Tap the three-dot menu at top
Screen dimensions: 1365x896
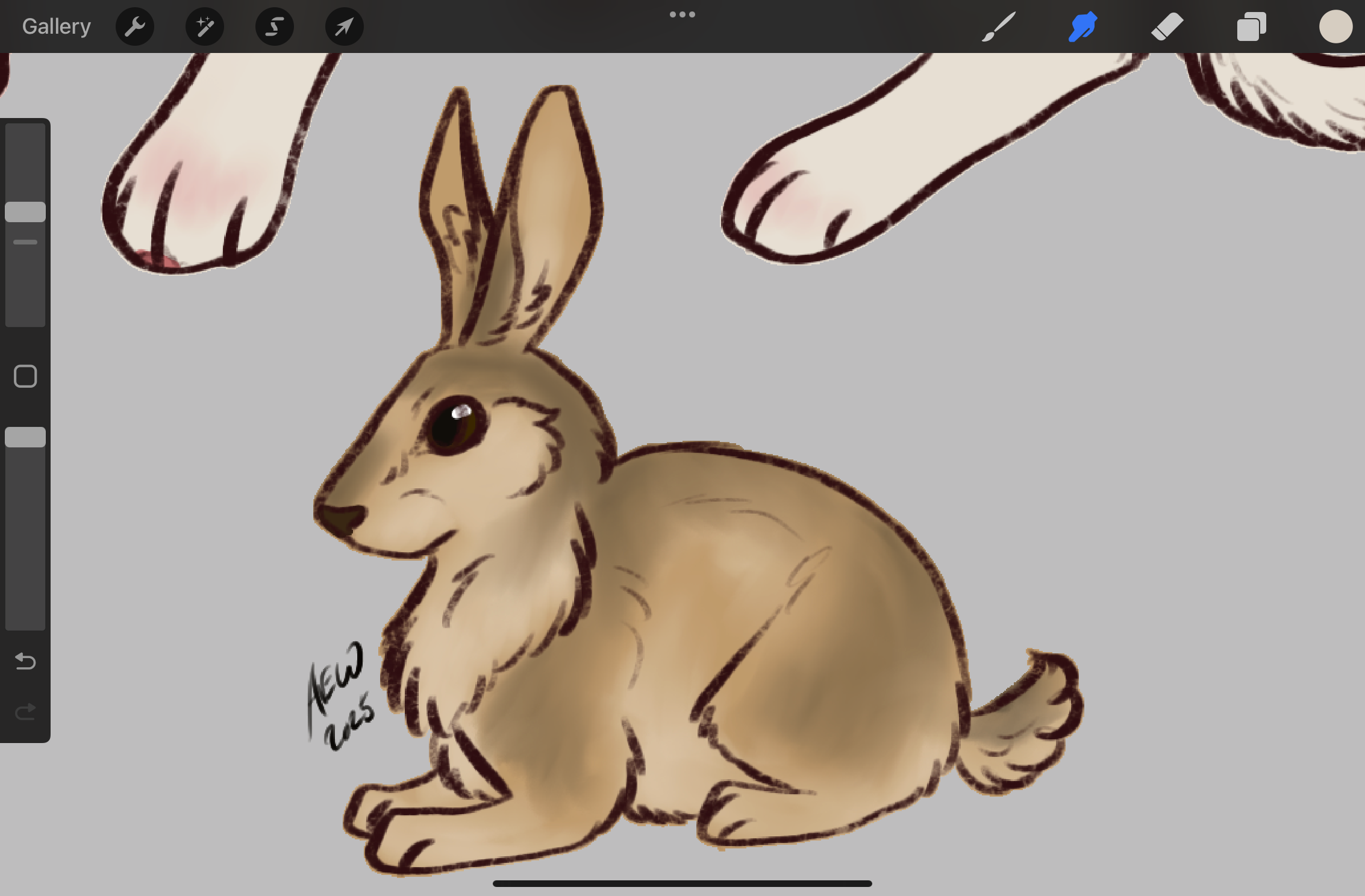[682, 14]
